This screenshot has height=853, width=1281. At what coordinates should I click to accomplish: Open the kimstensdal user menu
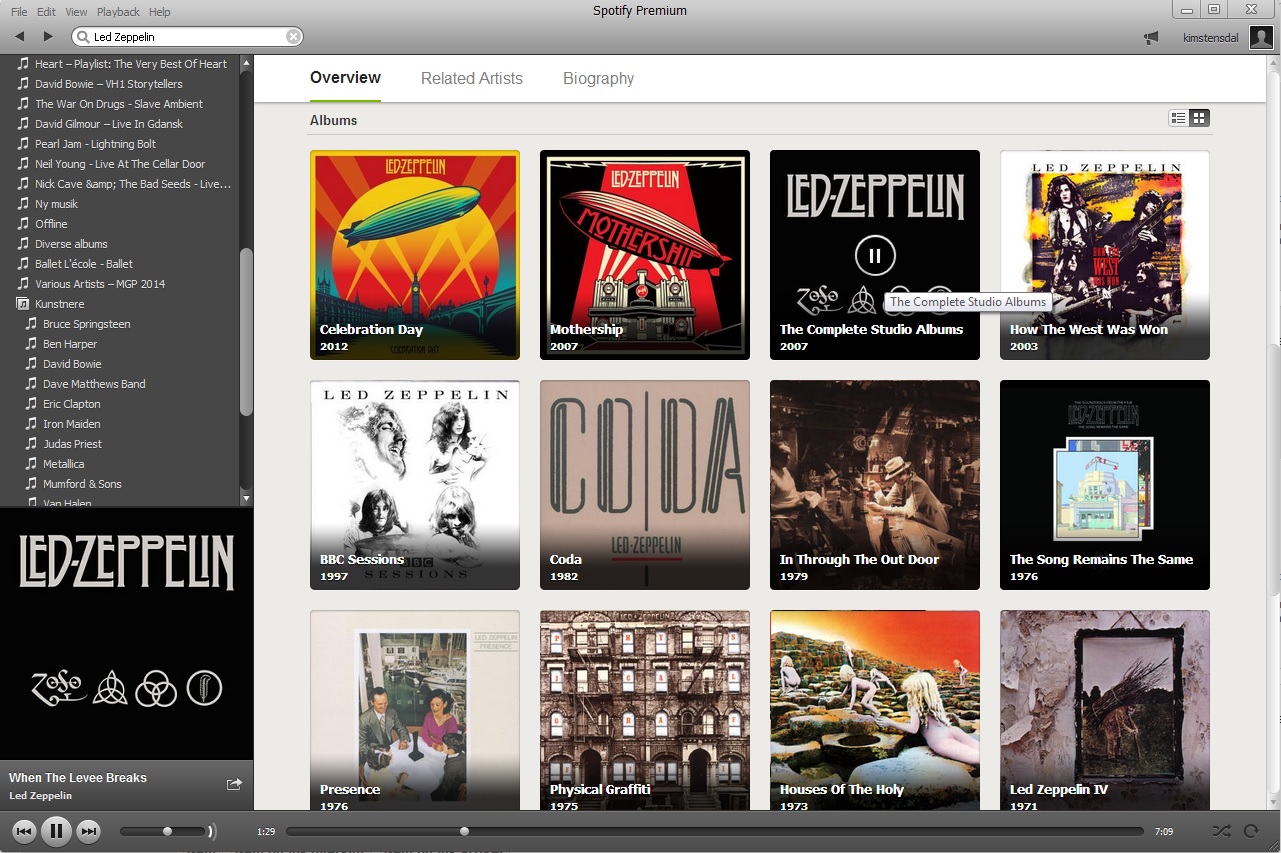pos(1213,38)
